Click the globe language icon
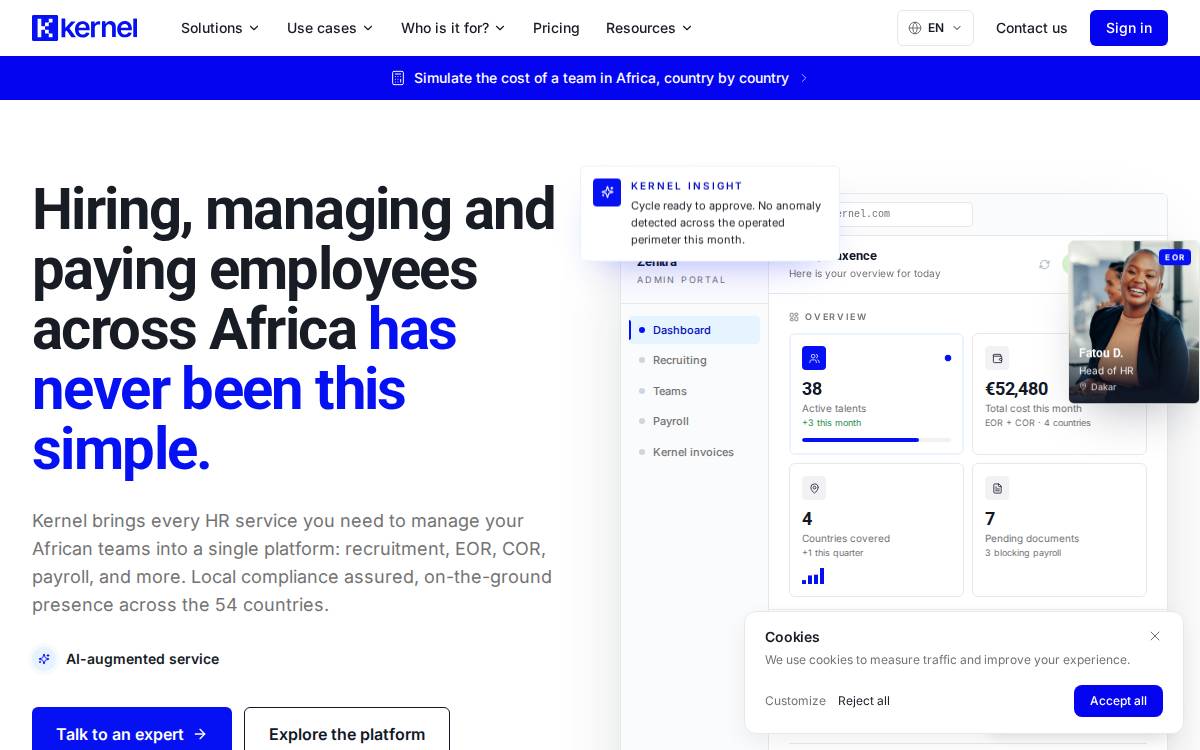This screenshot has width=1200, height=750. [x=914, y=28]
